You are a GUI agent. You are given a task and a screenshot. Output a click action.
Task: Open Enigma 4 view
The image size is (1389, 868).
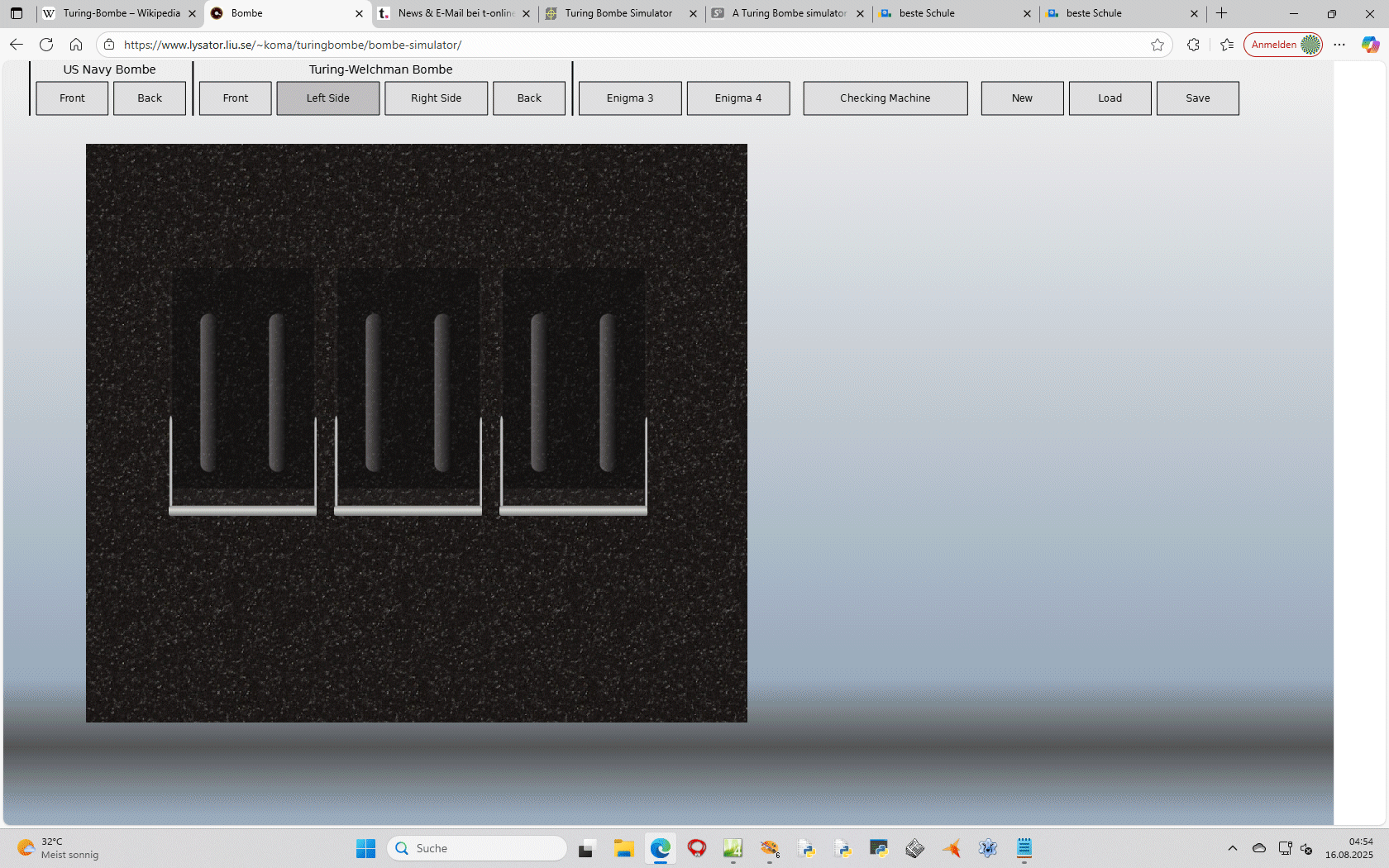click(x=737, y=98)
